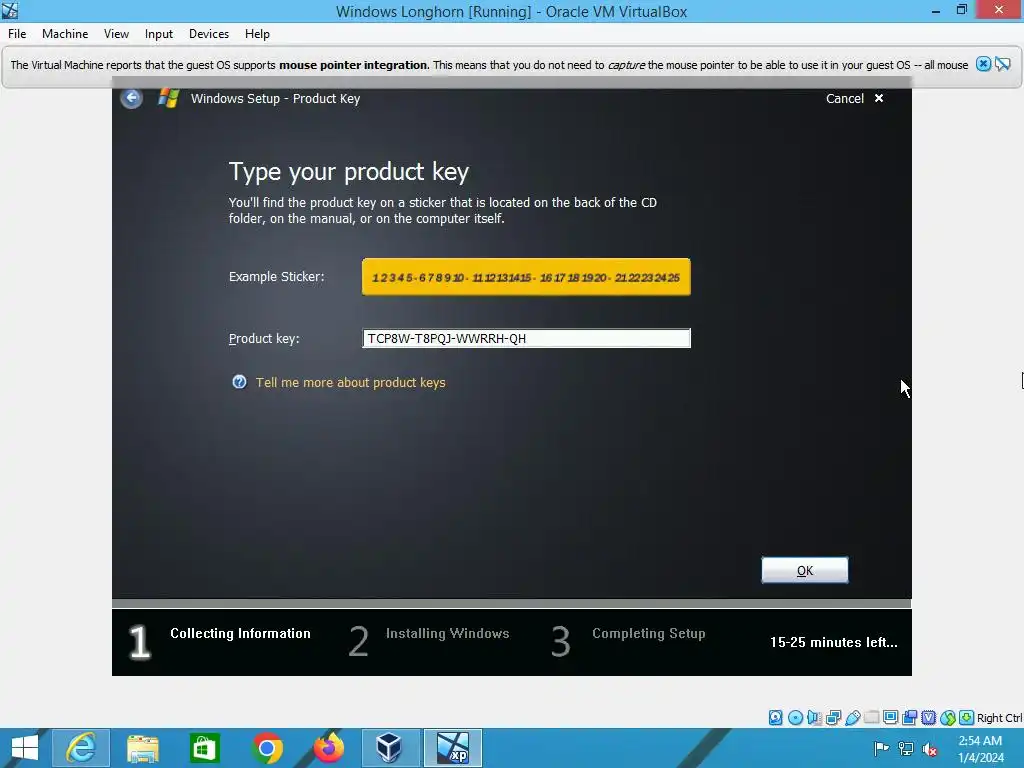Open the Input menu
Viewport: 1024px width, 768px height.
[x=159, y=34]
